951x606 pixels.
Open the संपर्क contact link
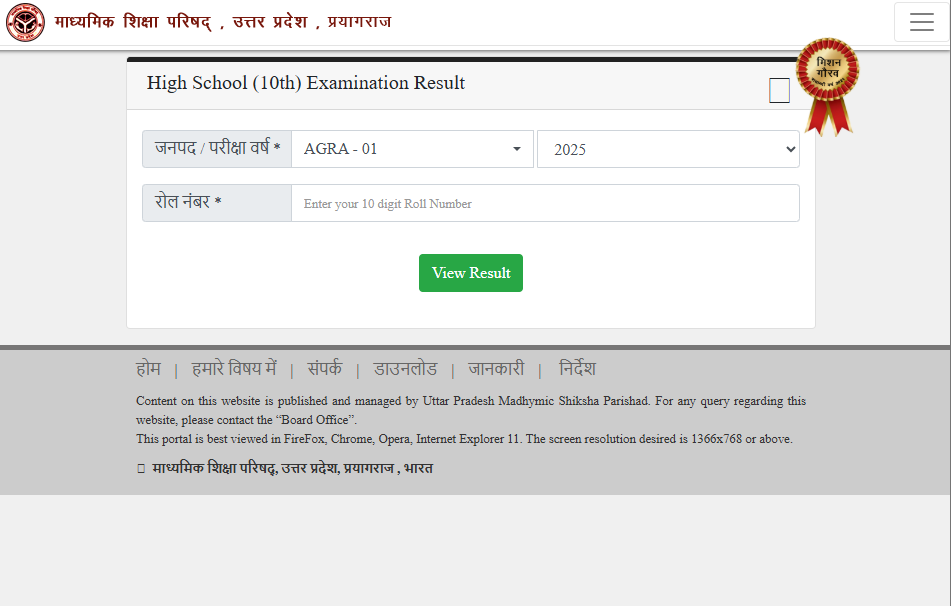[x=324, y=369]
